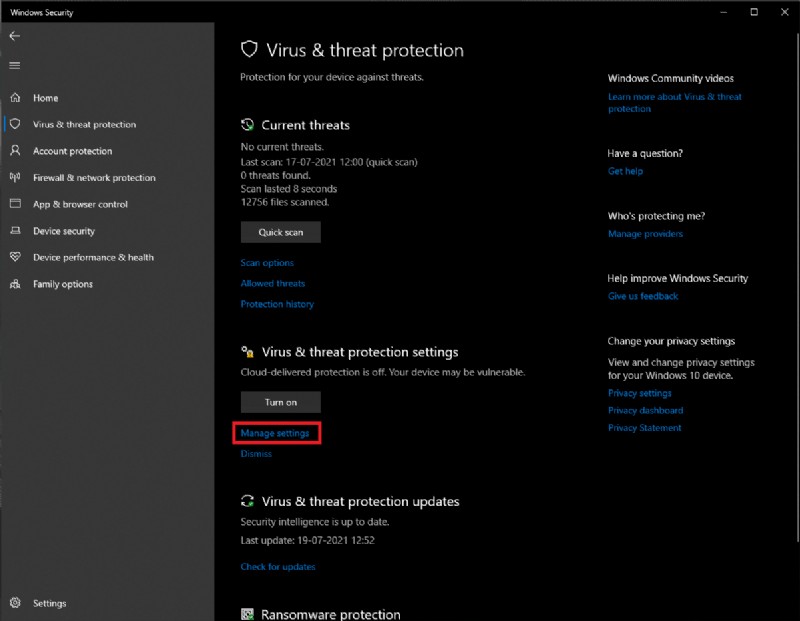
Task: Minimize the Windows Security window
Action: pyautogui.click(x=723, y=12)
